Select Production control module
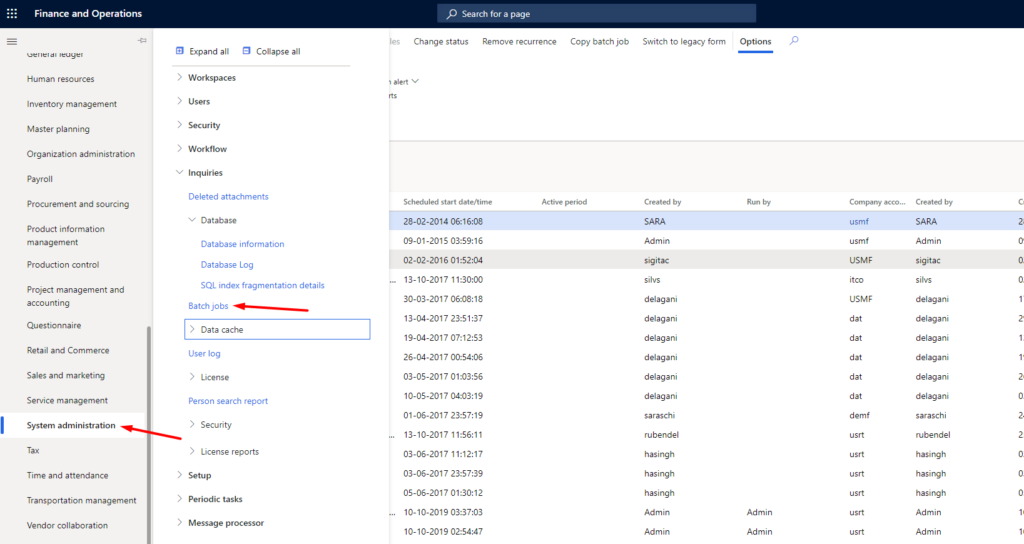 click(x=63, y=264)
